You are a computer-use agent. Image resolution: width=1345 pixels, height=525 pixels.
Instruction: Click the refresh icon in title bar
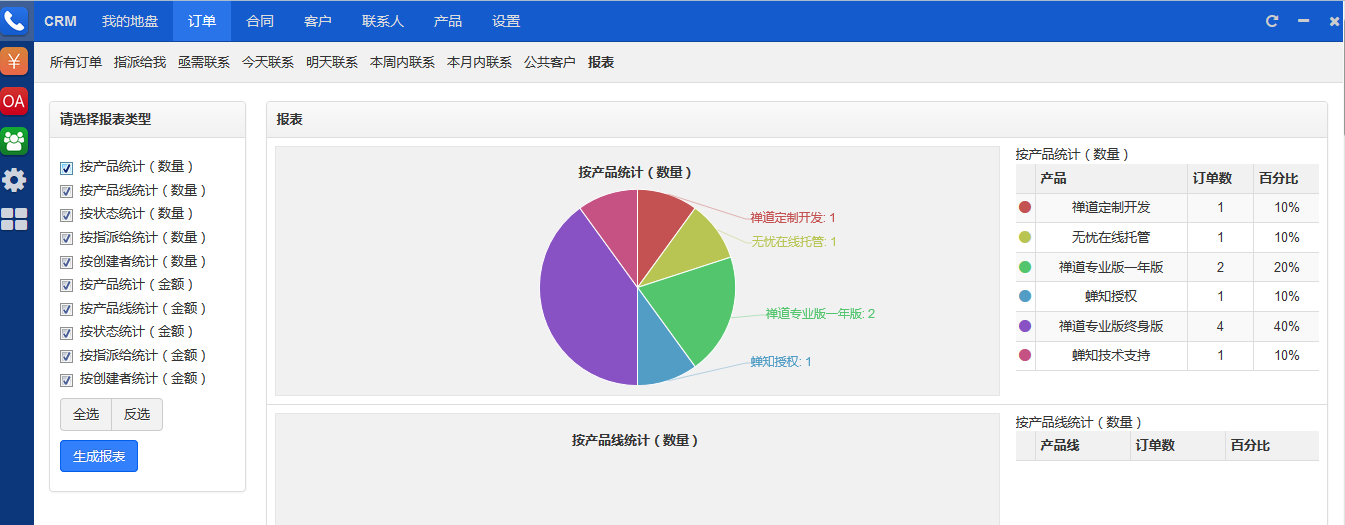[x=1272, y=21]
